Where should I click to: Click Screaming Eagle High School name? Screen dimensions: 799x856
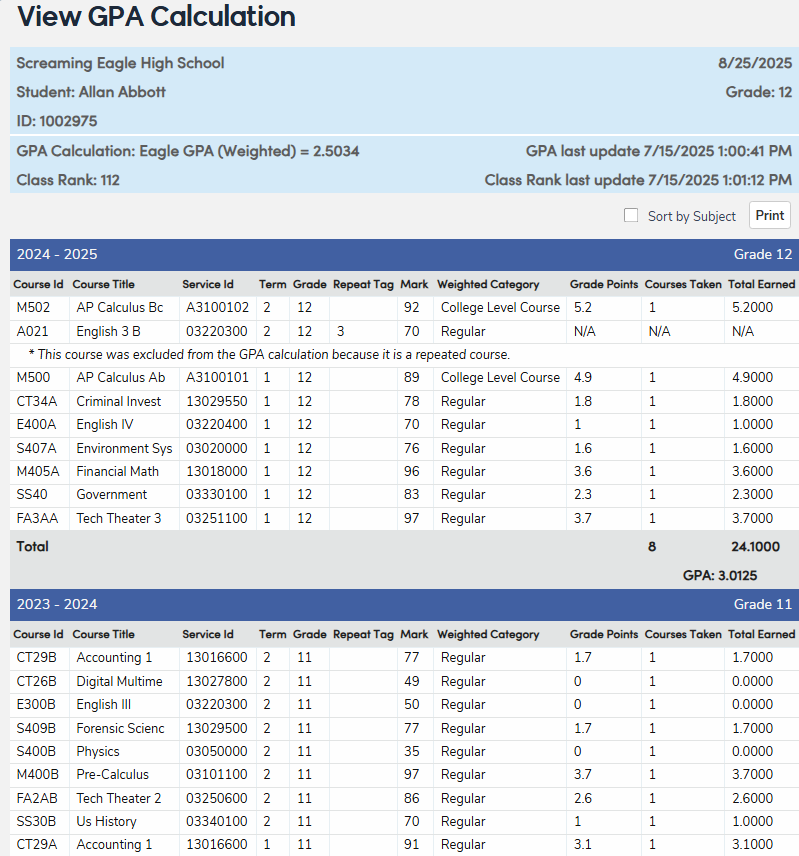(120, 63)
